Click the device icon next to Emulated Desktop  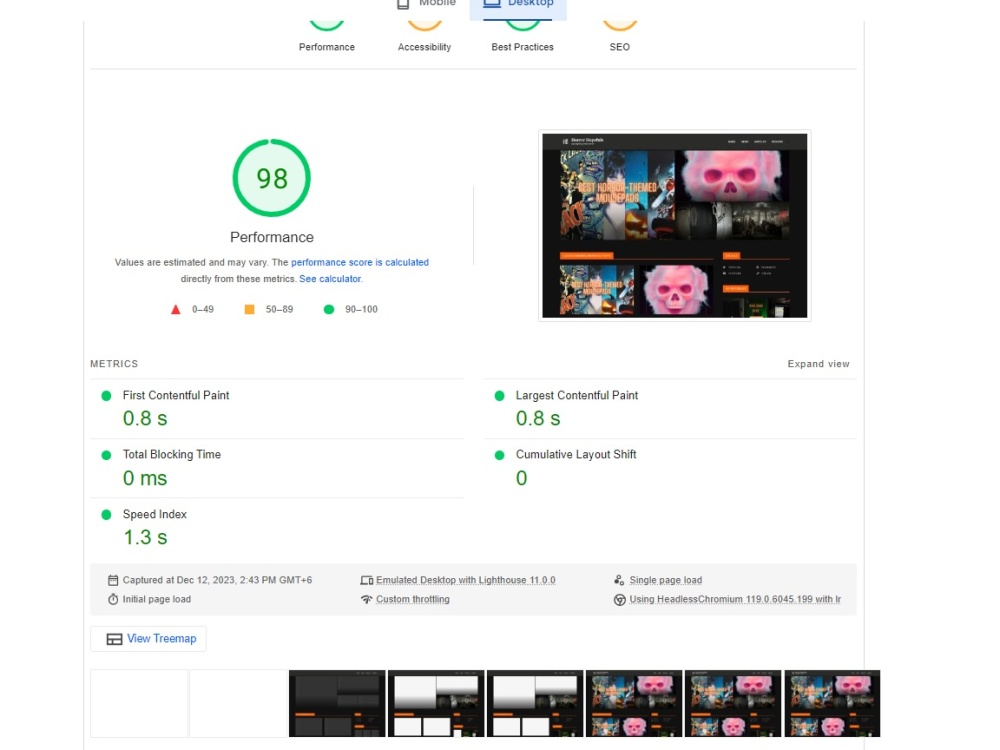coord(367,580)
